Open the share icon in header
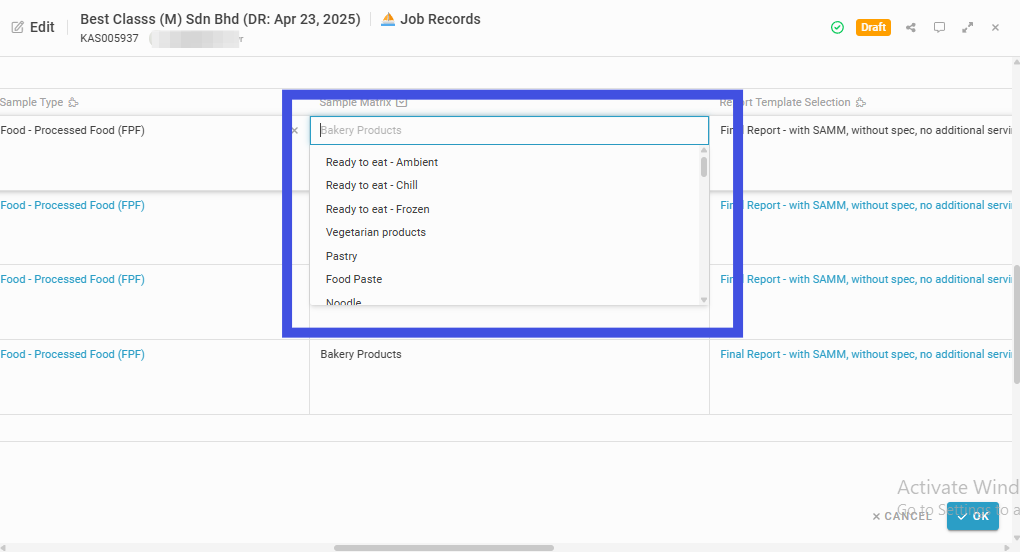 911,27
